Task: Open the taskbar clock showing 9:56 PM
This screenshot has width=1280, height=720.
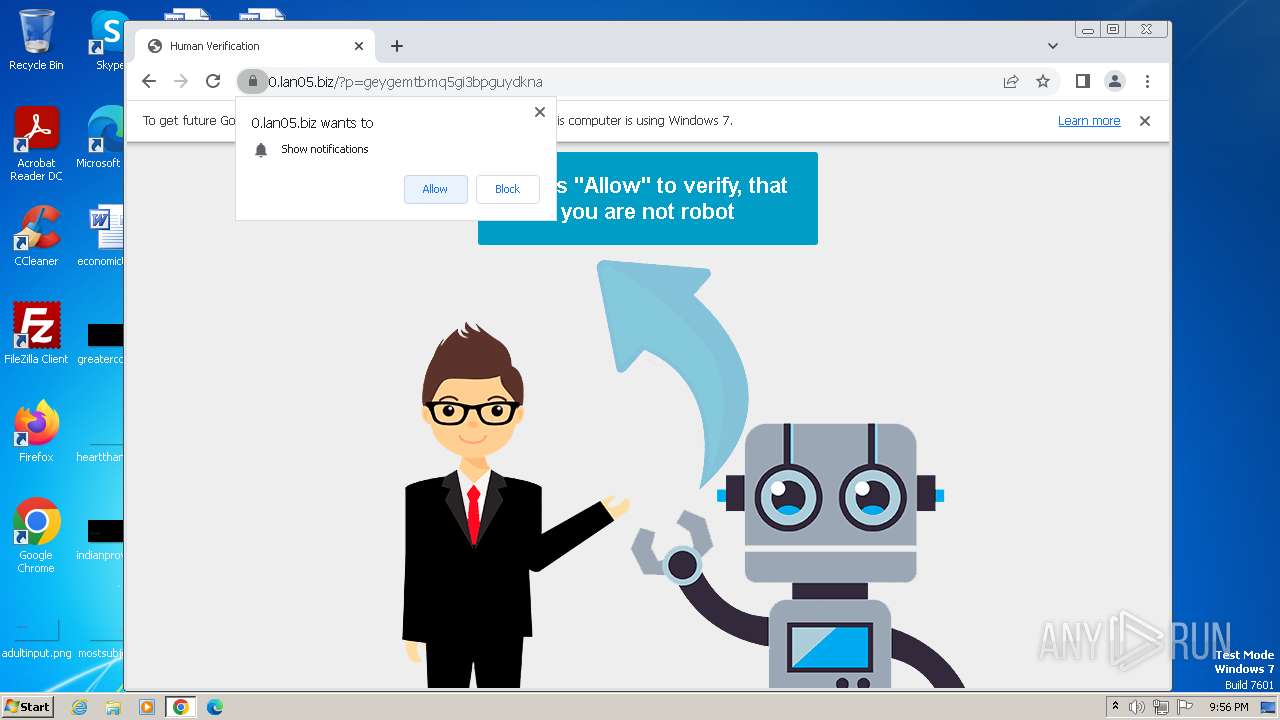Action: click(1228, 707)
